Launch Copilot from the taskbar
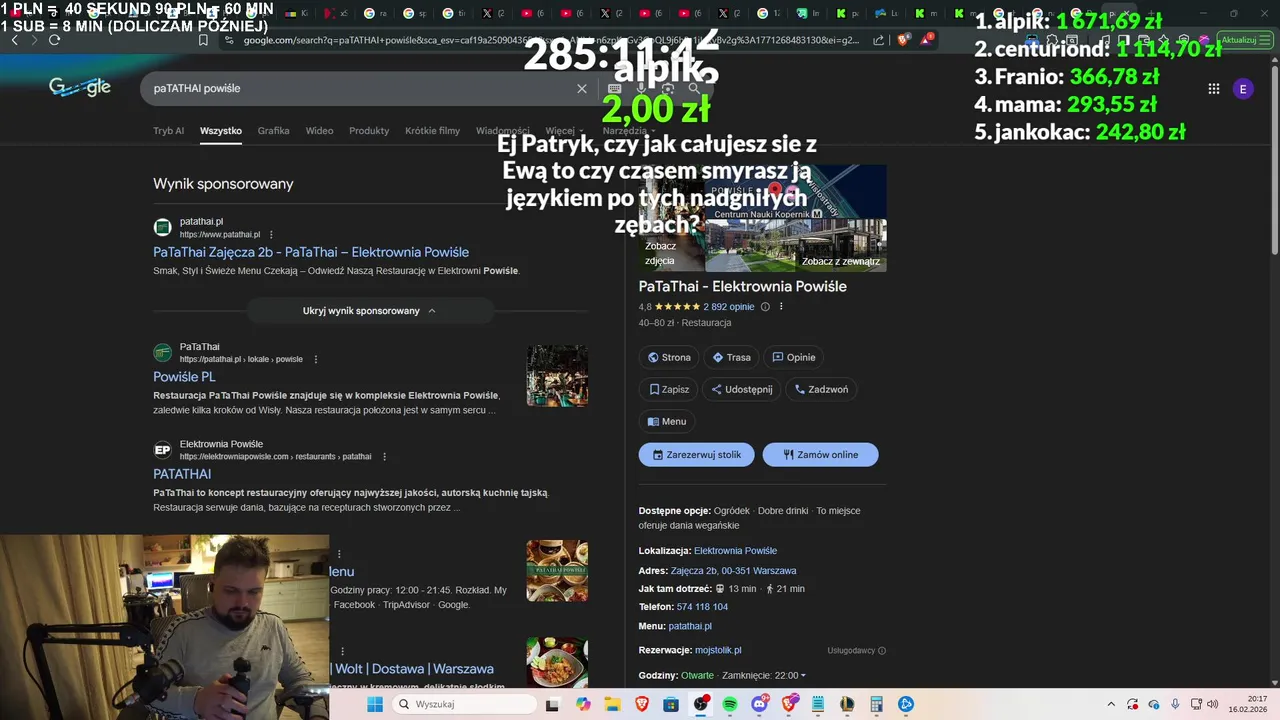This screenshot has height=720, width=1280. (x=583, y=704)
